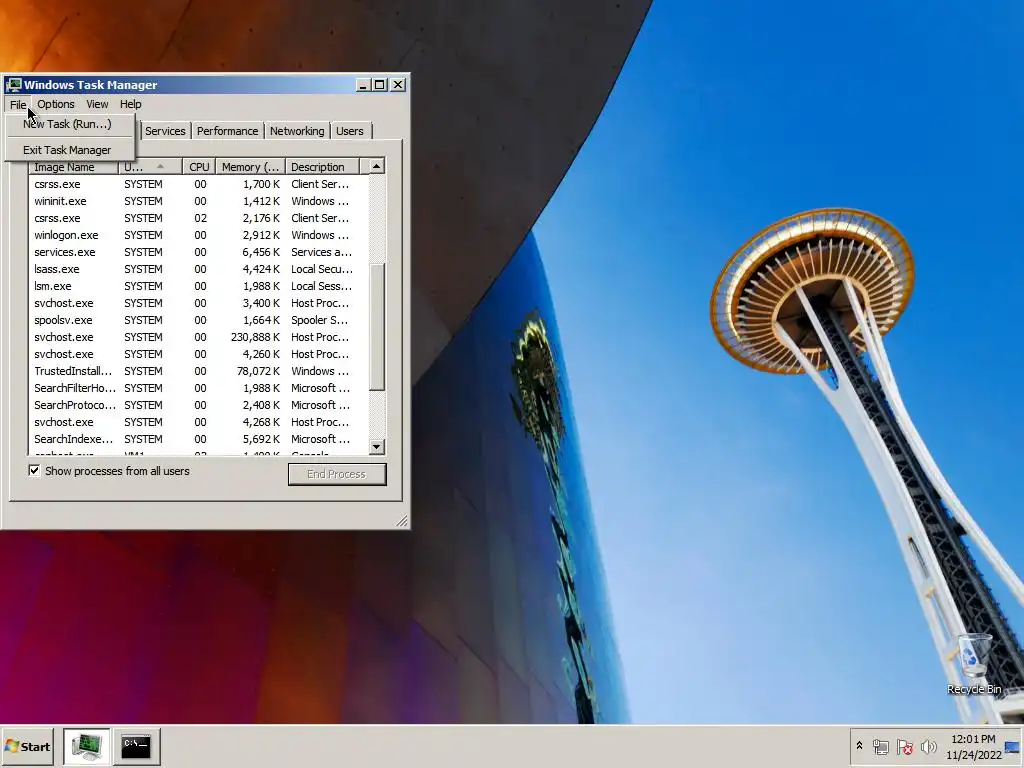This screenshot has width=1024, height=768.
Task: Select svchost.exe using 3,400 K memory
Action: click(199, 303)
